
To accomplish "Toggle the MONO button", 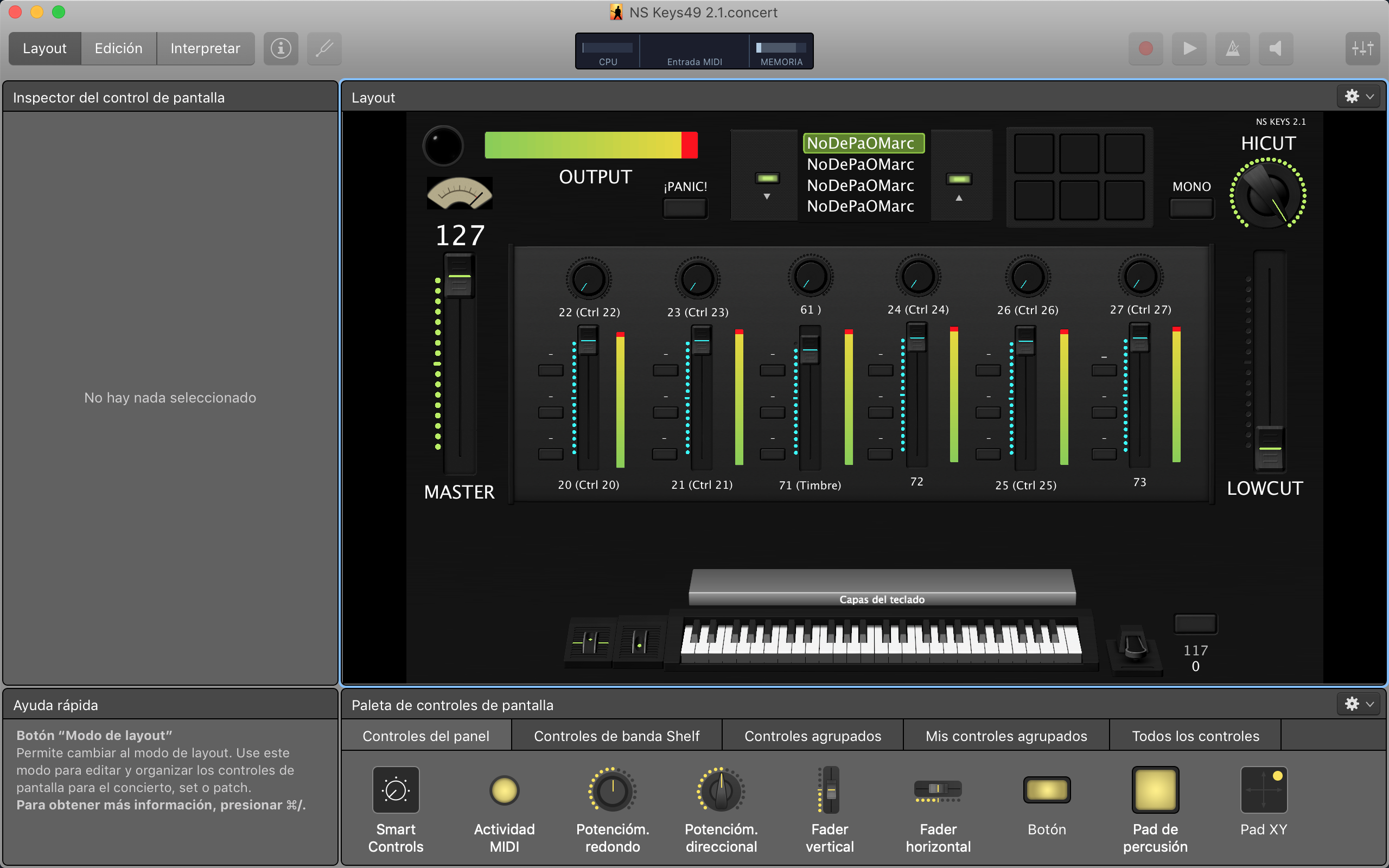I will coord(1192,207).
